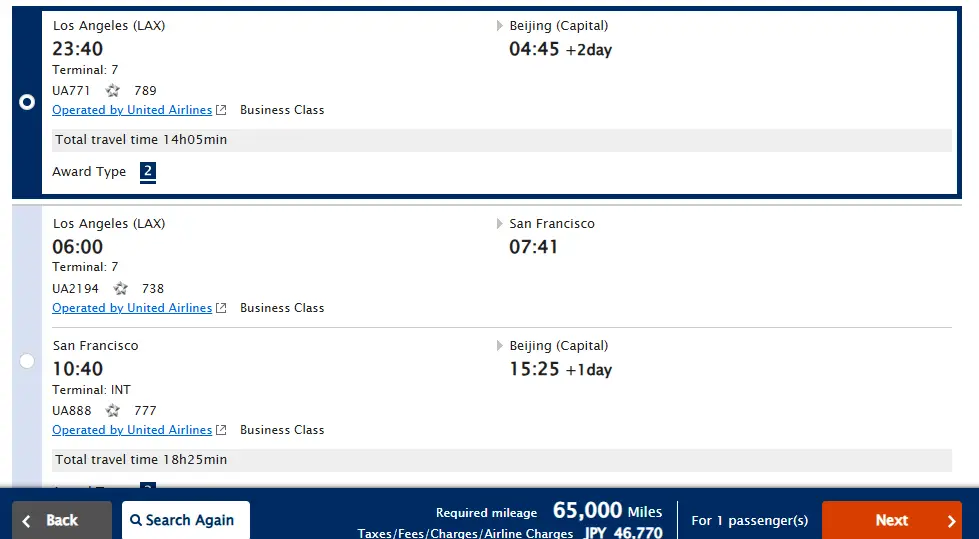Screen dimensions: 979x539
Task: Open Operated by United Airlines link for UA2194
Action: (132, 308)
